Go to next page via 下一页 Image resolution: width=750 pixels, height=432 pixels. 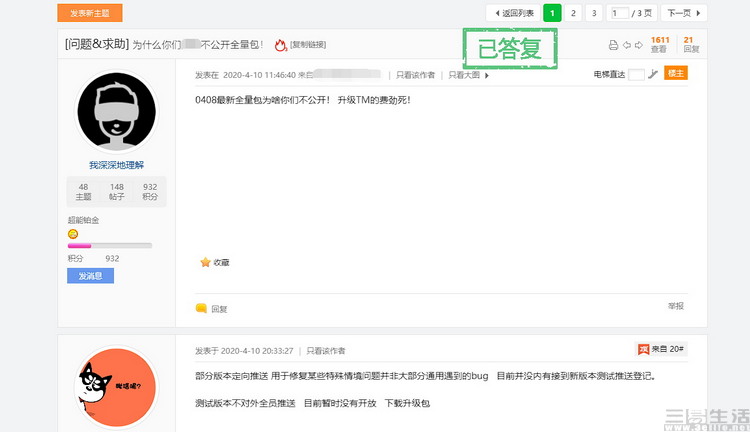click(x=684, y=13)
